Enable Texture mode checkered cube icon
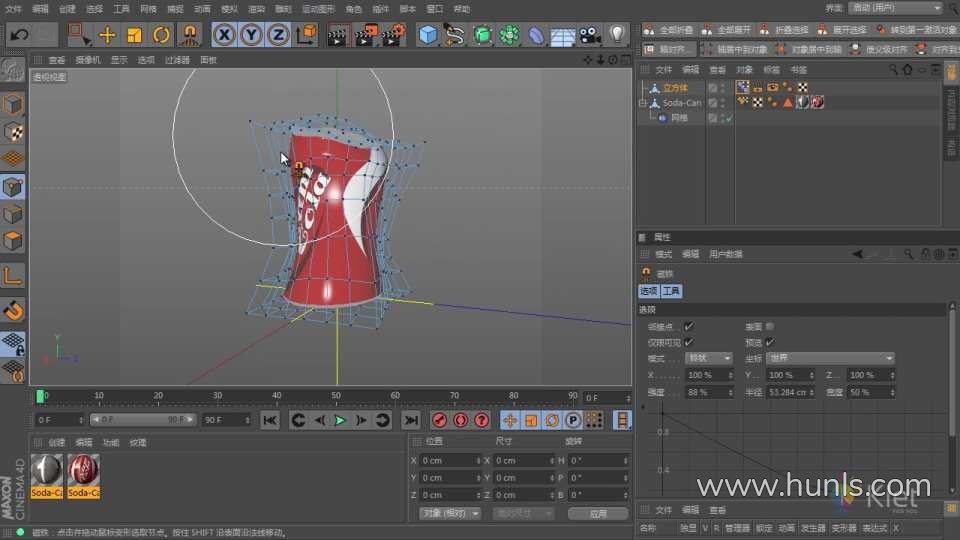 pos(13,132)
